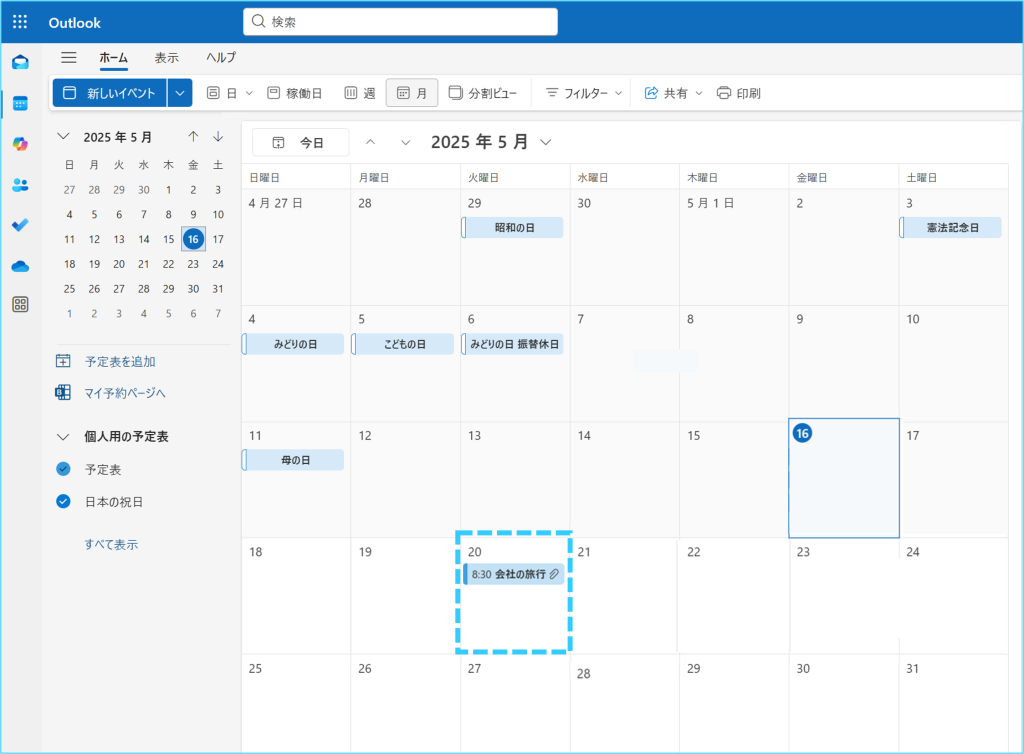Click the 新しいイベント button

110,93
